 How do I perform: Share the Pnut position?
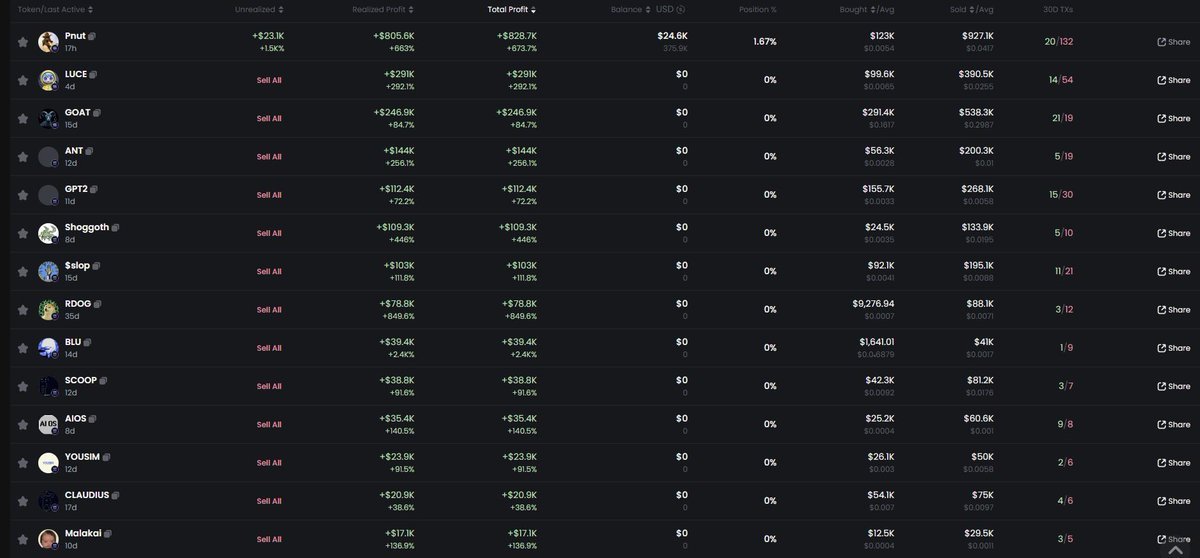point(1173,42)
